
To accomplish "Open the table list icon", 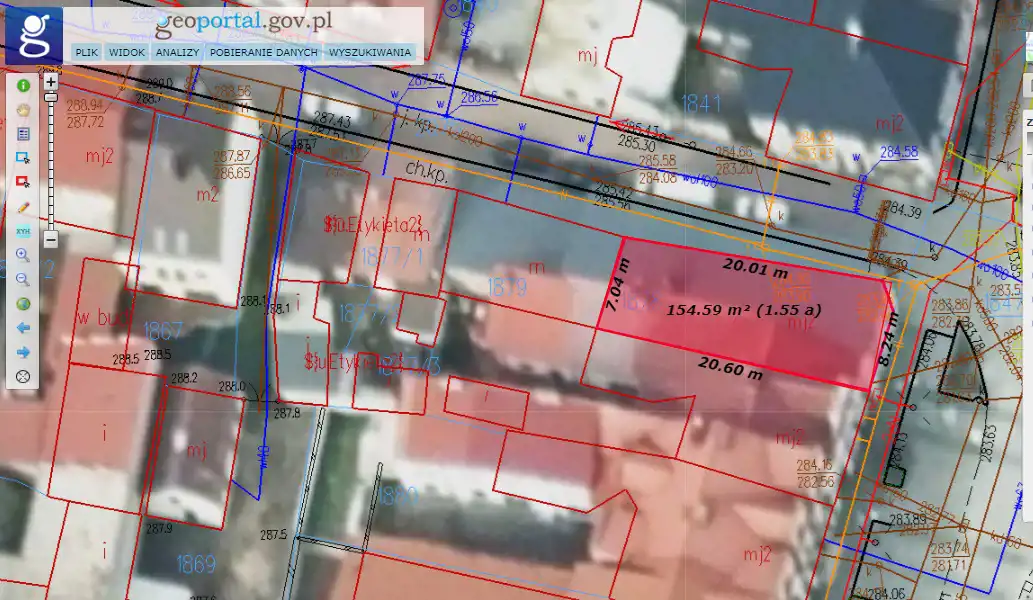I will click(x=23, y=134).
